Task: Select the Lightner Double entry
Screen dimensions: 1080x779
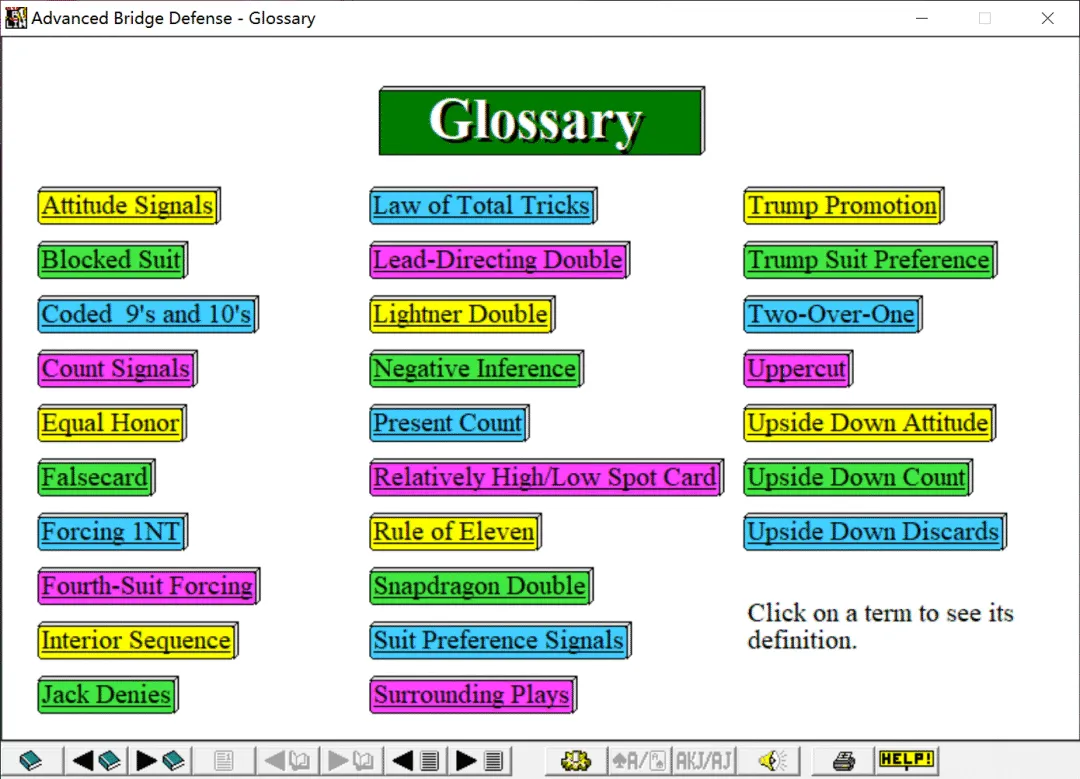Action: click(x=462, y=314)
